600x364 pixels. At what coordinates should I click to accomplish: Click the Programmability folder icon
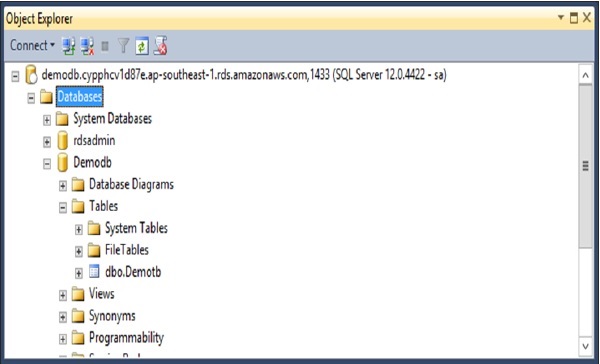pos(78,338)
